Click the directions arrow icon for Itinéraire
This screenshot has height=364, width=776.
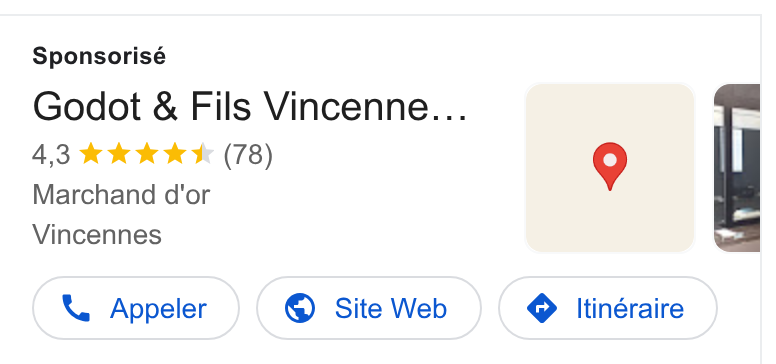542,308
